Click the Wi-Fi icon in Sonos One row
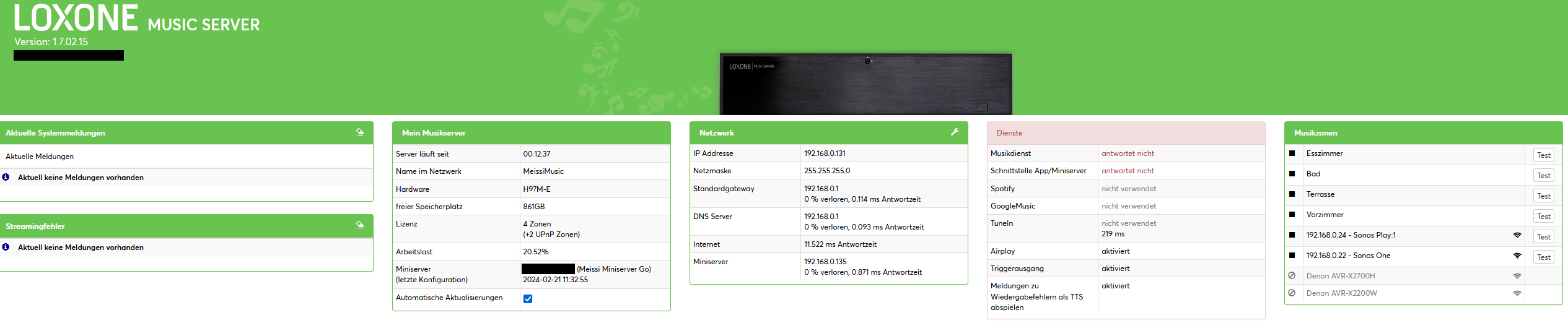This screenshot has height=323, width=1568. coord(1517,256)
